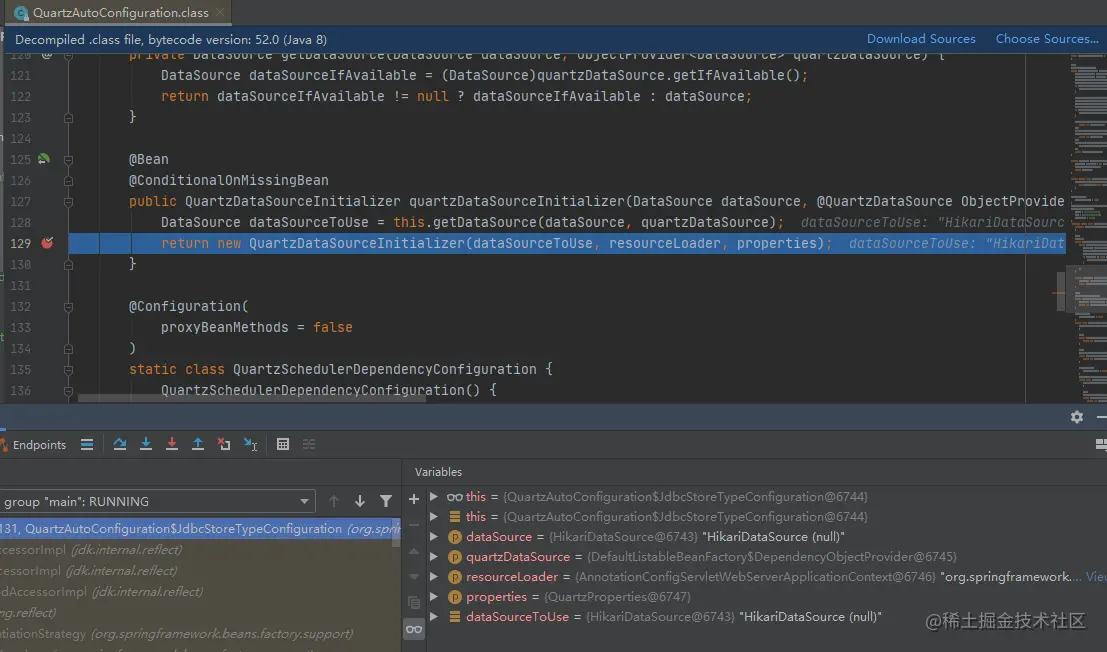Select the ng.reflect stack frame row

click(200, 612)
